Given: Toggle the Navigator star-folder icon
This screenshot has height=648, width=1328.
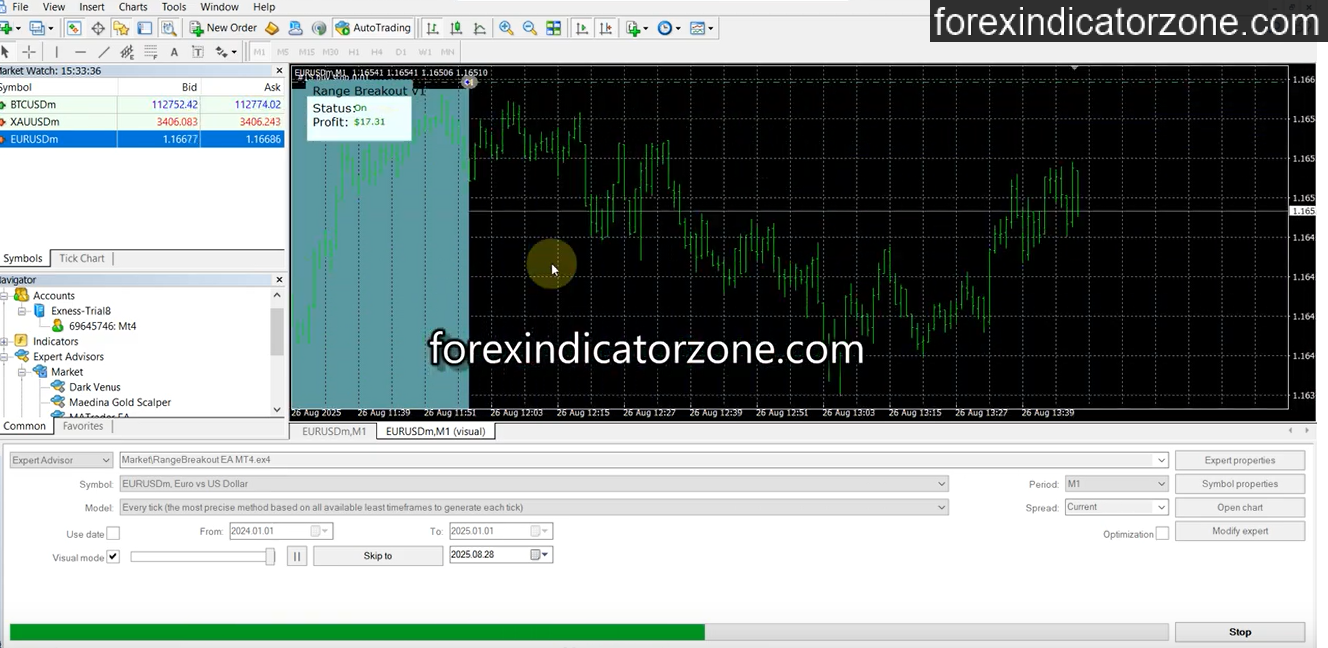Looking at the screenshot, I should 121,28.
